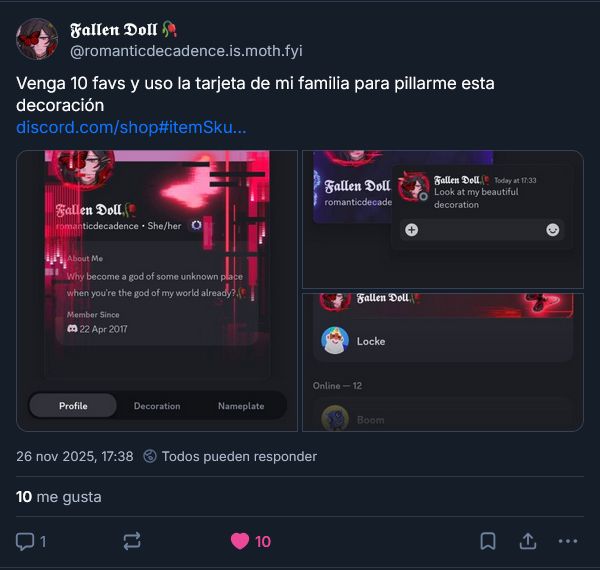Open the share icon
The width and height of the screenshot is (600, 570).
pos(528,541)
